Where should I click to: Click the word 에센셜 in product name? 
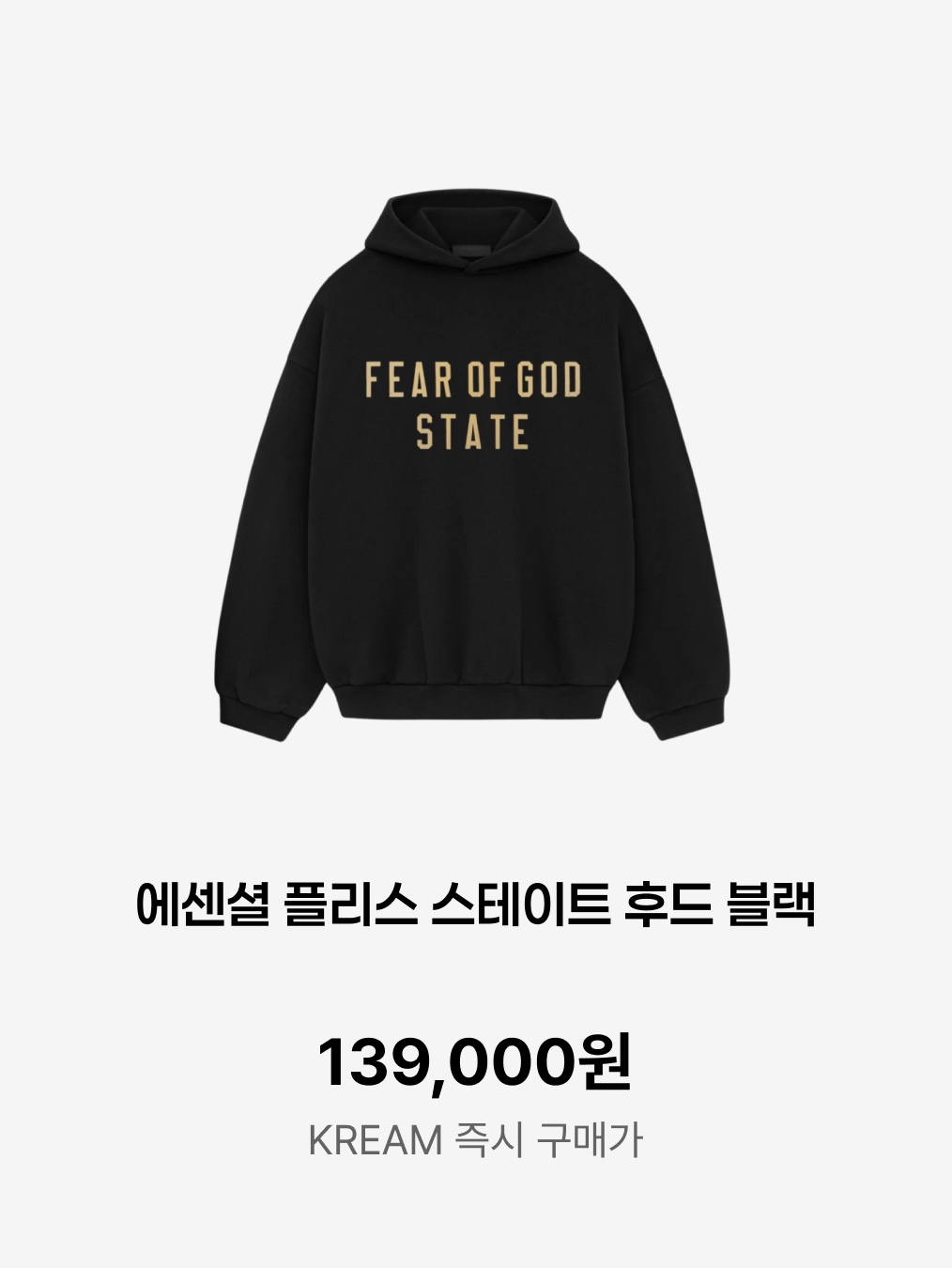pyautogui.click(x=203, y=905)
